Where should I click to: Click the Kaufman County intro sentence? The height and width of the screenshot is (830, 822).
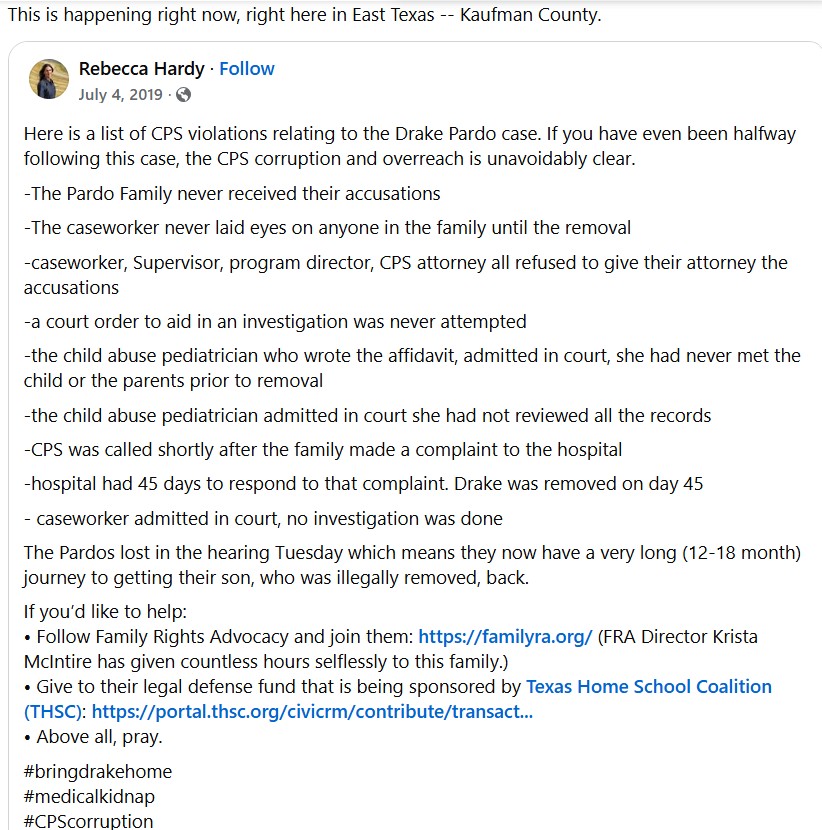coord(304,16)
